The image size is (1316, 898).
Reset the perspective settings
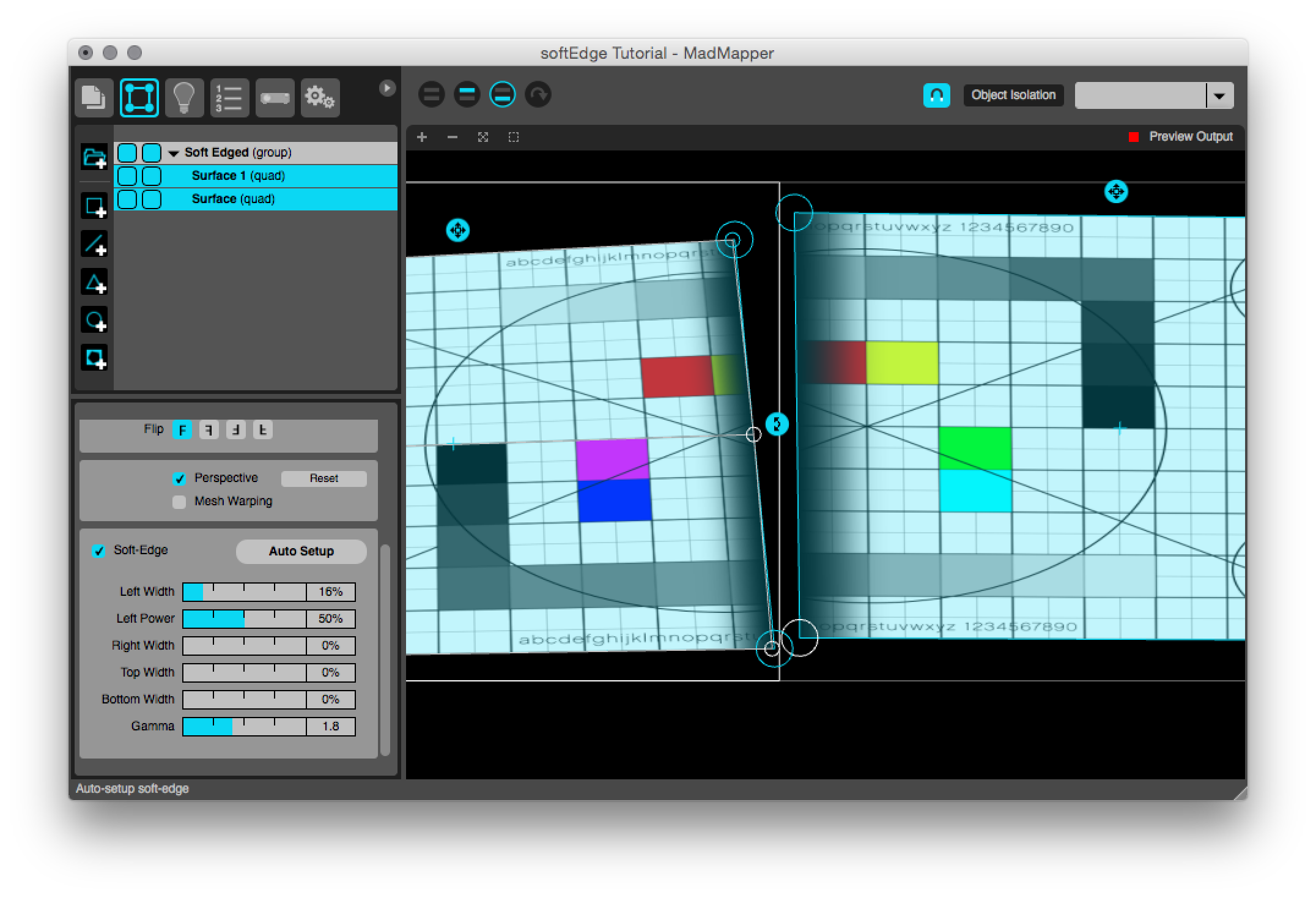tap(323, 478)
